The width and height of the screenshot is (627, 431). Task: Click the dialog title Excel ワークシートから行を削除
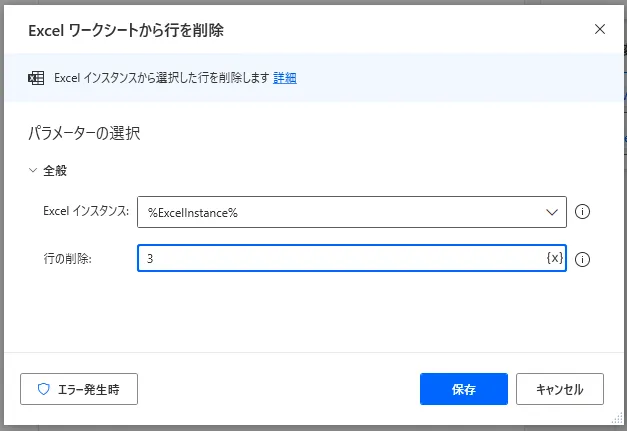click(x=125, y=30)
